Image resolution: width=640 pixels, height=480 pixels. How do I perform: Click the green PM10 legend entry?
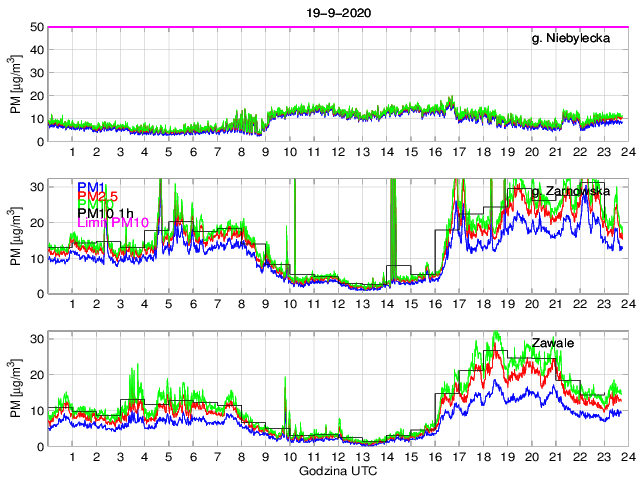click(x=95, y=203)
